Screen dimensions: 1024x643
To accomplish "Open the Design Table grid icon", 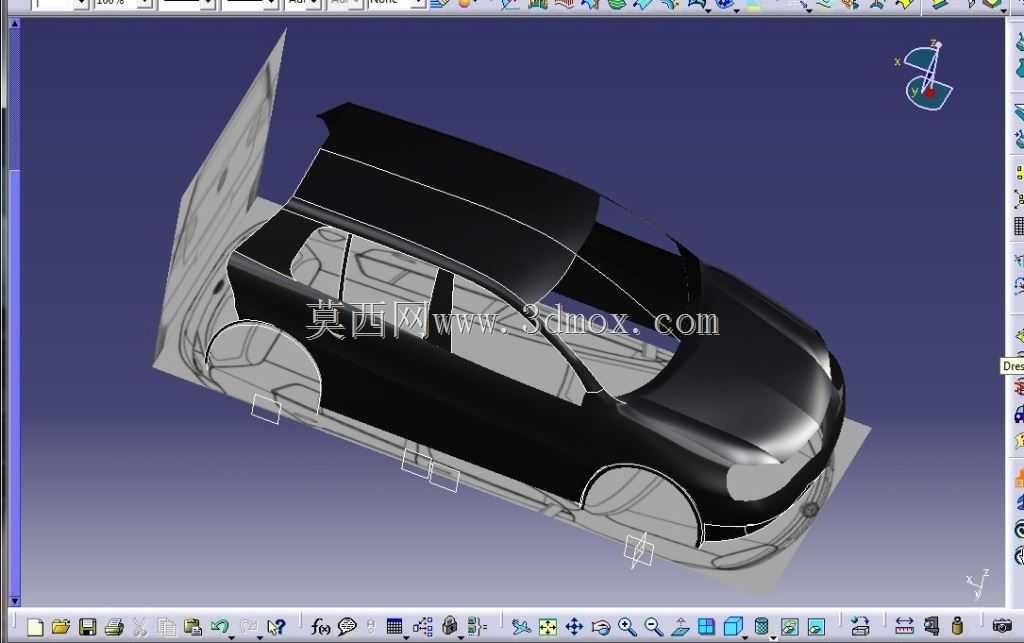I will point(394,627).
